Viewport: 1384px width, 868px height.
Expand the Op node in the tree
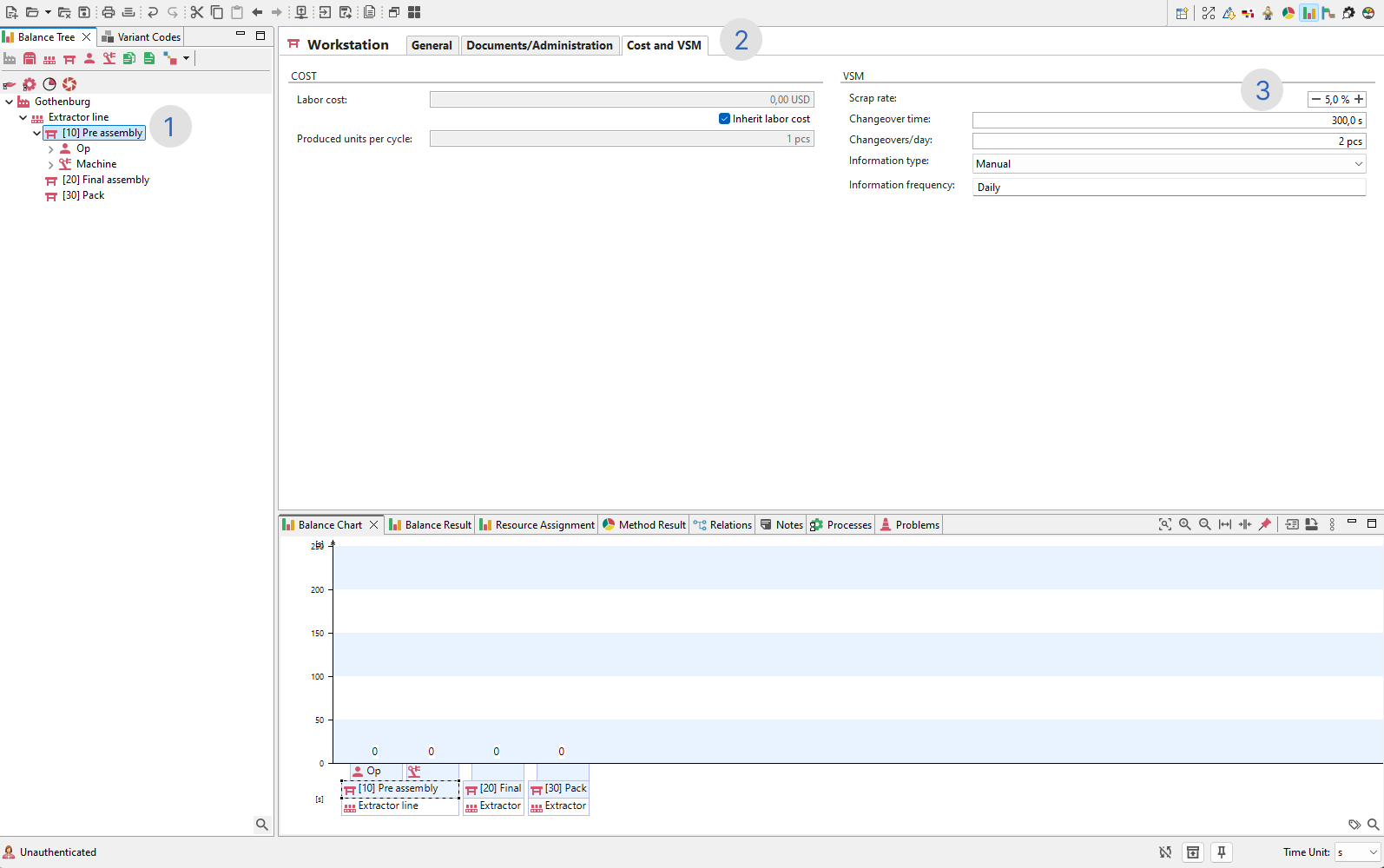click(x=51, y=149)
